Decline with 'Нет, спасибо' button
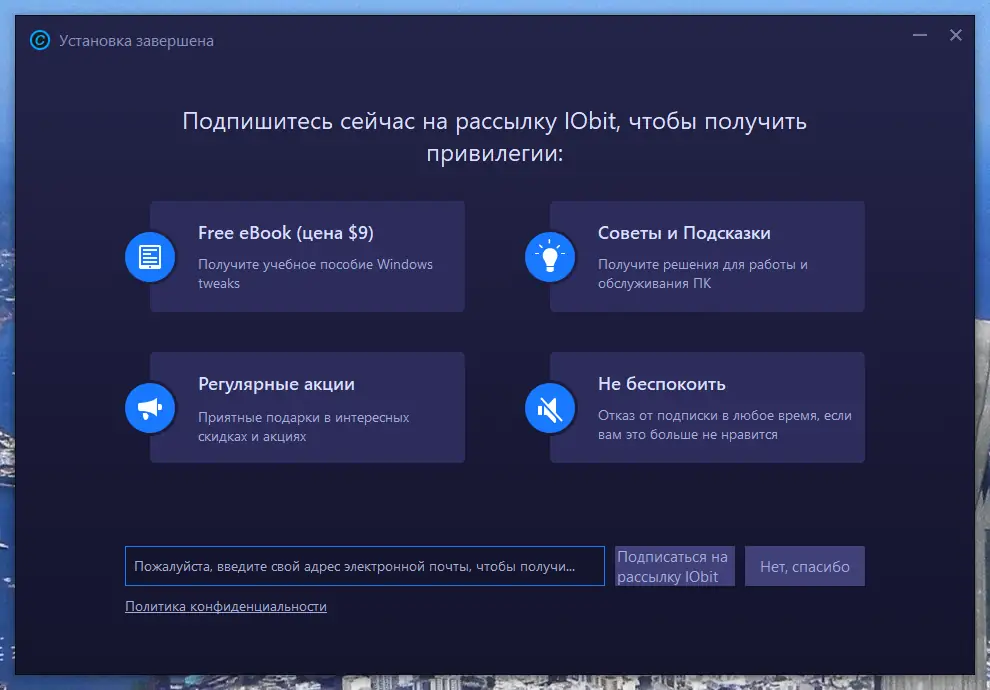The image size is (990, 690). coord(805,566)
